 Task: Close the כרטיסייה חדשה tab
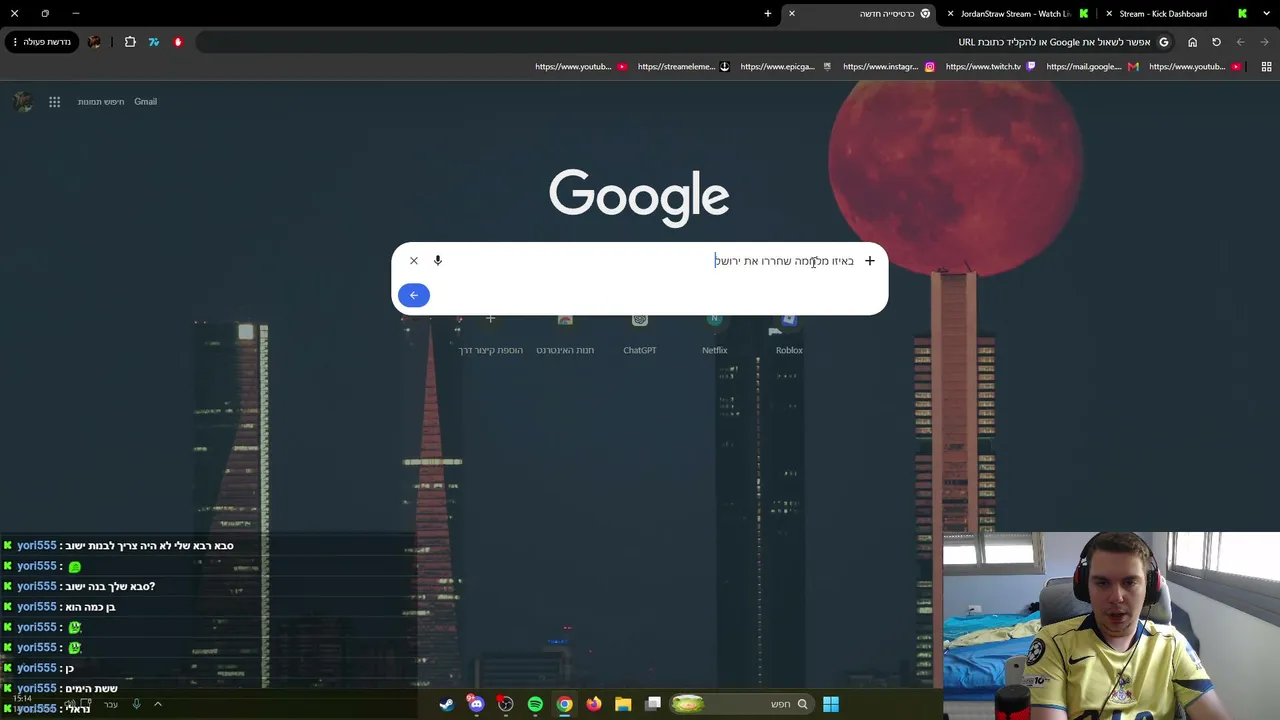click(x=791, y=14)
